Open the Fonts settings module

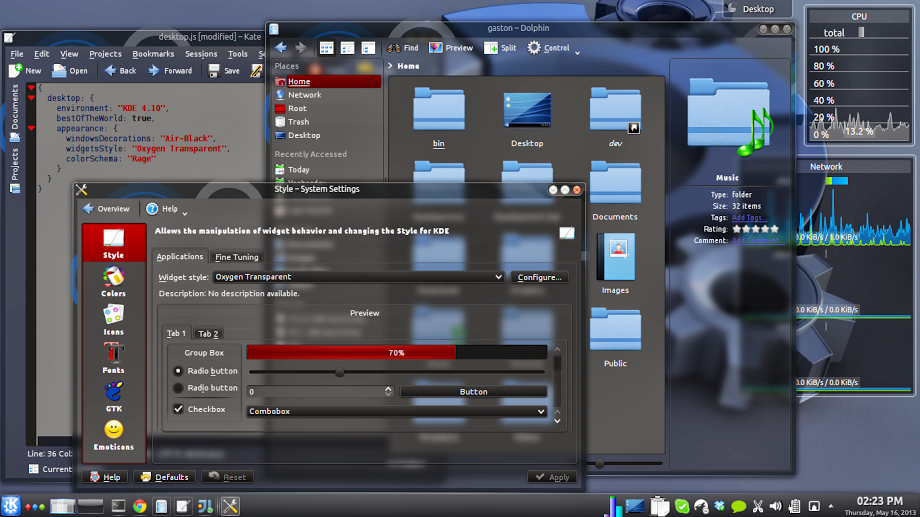[113, 358]
